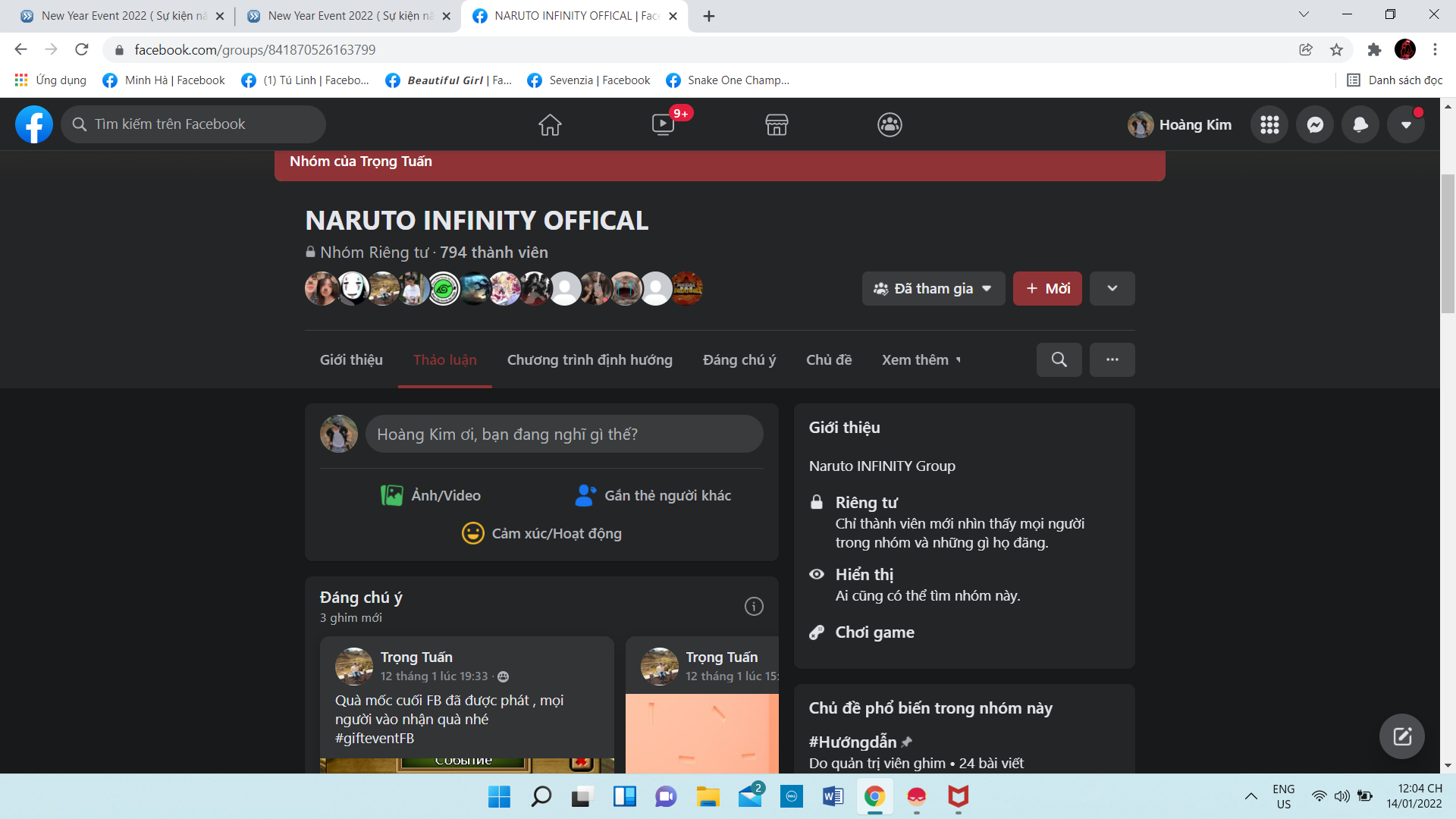Reload the current page
This screenshot has width=1456, height=819.
click(82, 50)
